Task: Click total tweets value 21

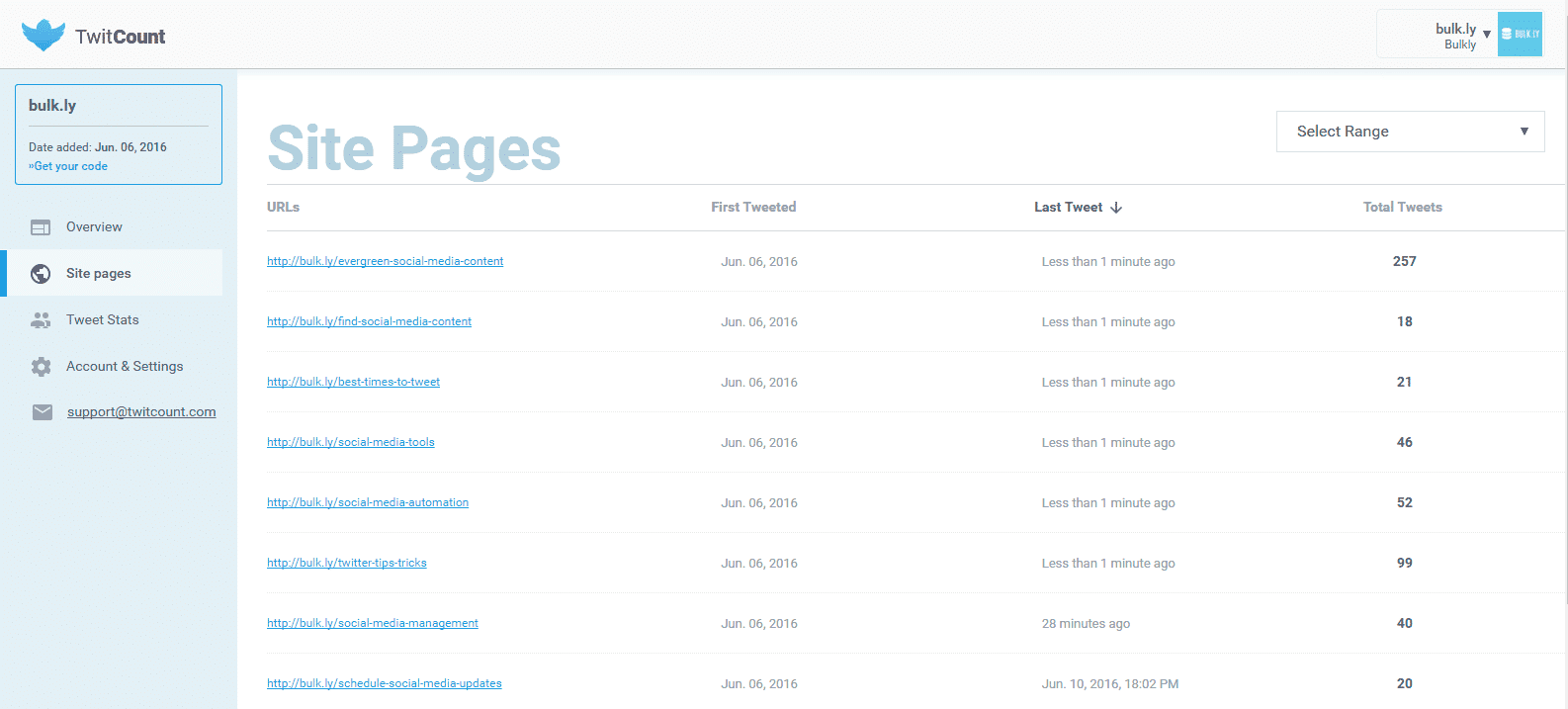Action: [1404, 382]
